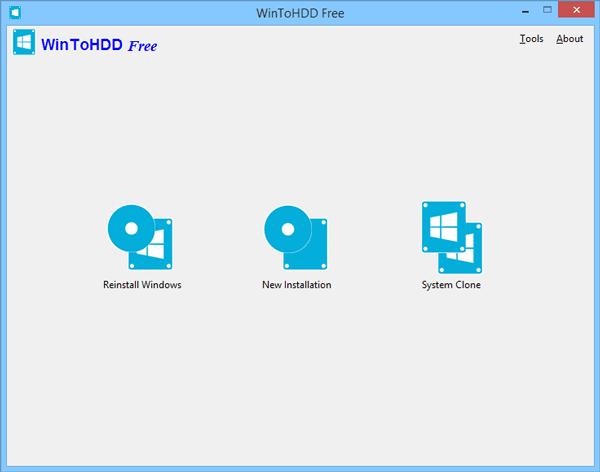Viewport: 600px width, 472px height.
Task: Close the WinToHDD Free window
Action: coord(576,10)
